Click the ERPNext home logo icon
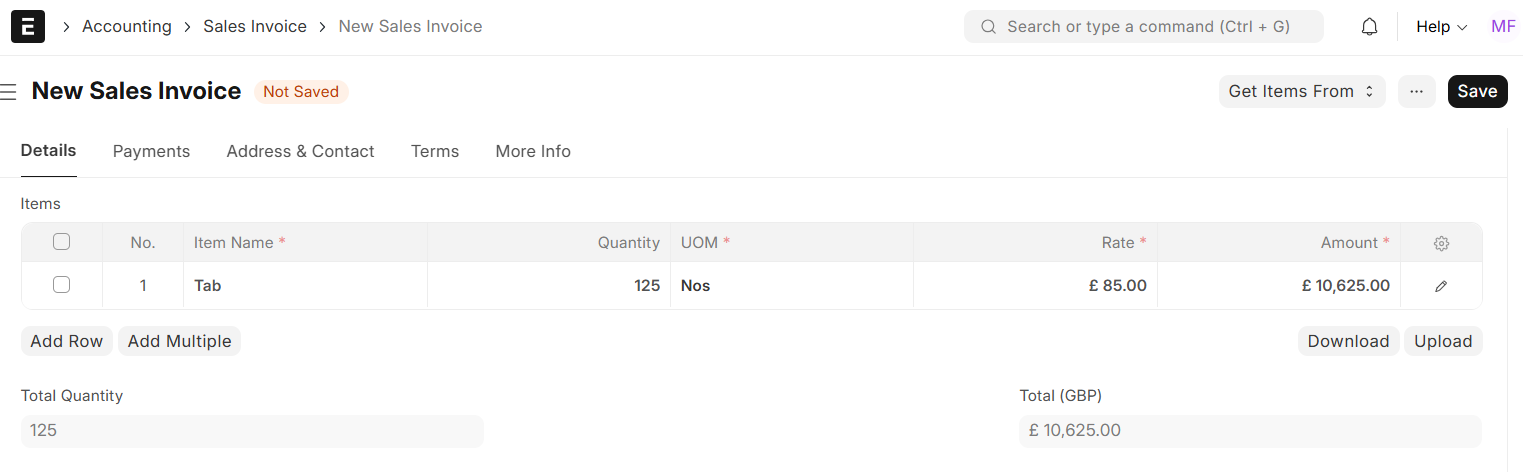1523x472 pixels. point(28,27)
